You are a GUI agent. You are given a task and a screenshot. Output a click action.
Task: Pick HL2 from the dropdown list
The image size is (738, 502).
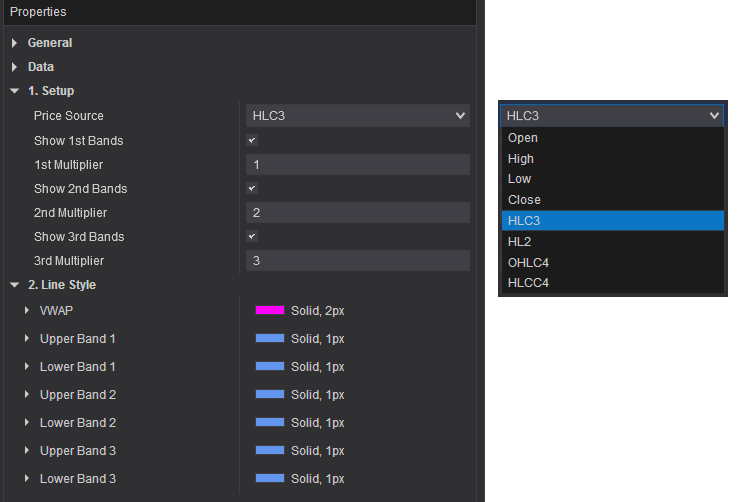coord(521,242)
